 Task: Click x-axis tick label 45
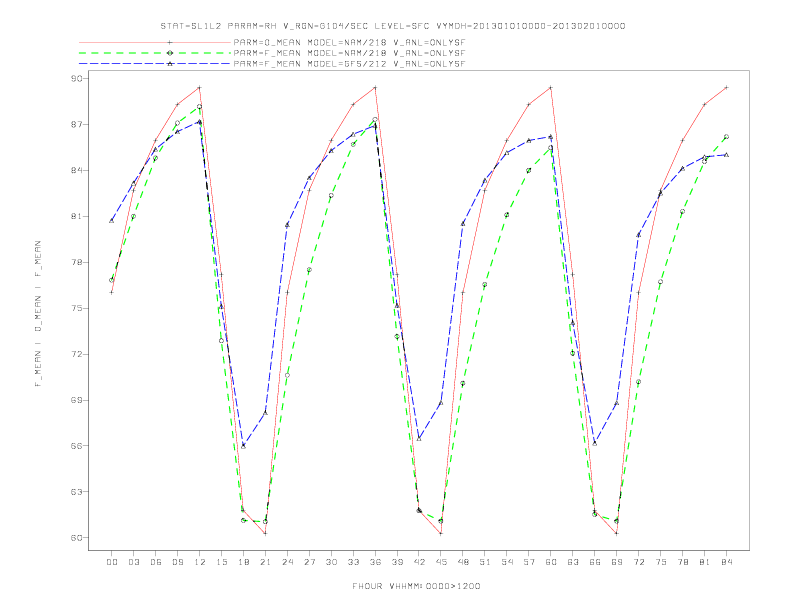coord(441,562)
